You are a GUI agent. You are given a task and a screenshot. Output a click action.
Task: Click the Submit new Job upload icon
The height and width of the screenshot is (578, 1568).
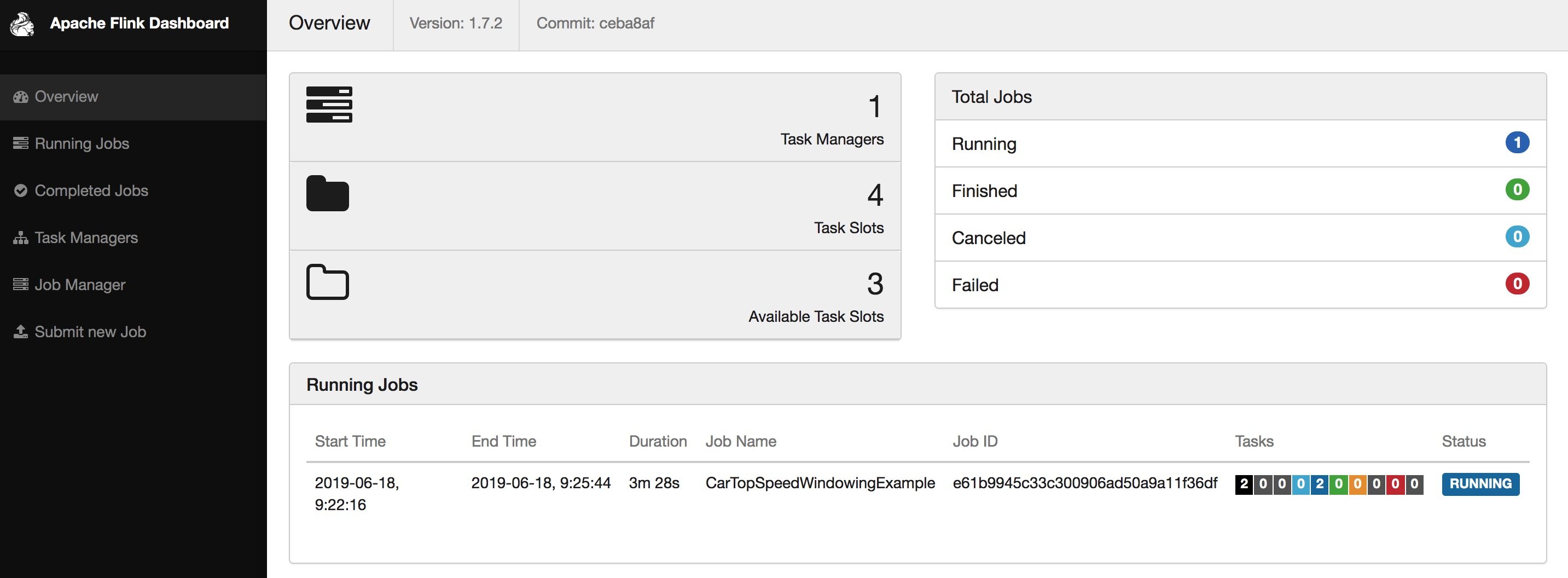[20, 331]
